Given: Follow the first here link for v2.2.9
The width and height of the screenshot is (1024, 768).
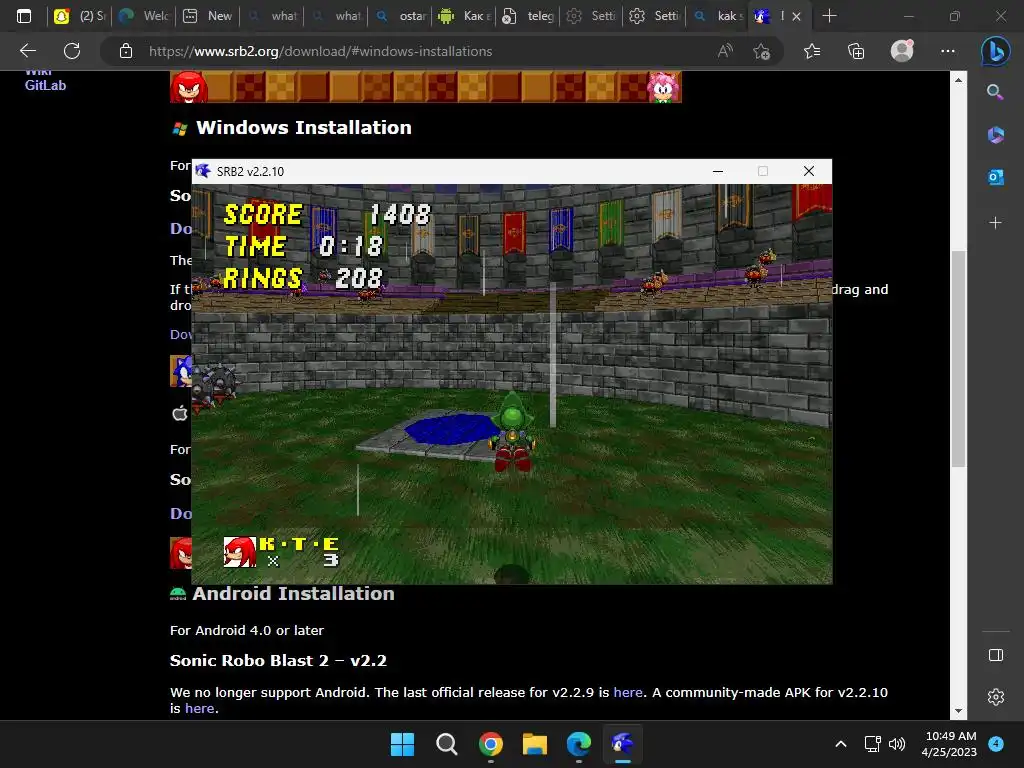Looking at the screenshot, I should click(628, 692).
